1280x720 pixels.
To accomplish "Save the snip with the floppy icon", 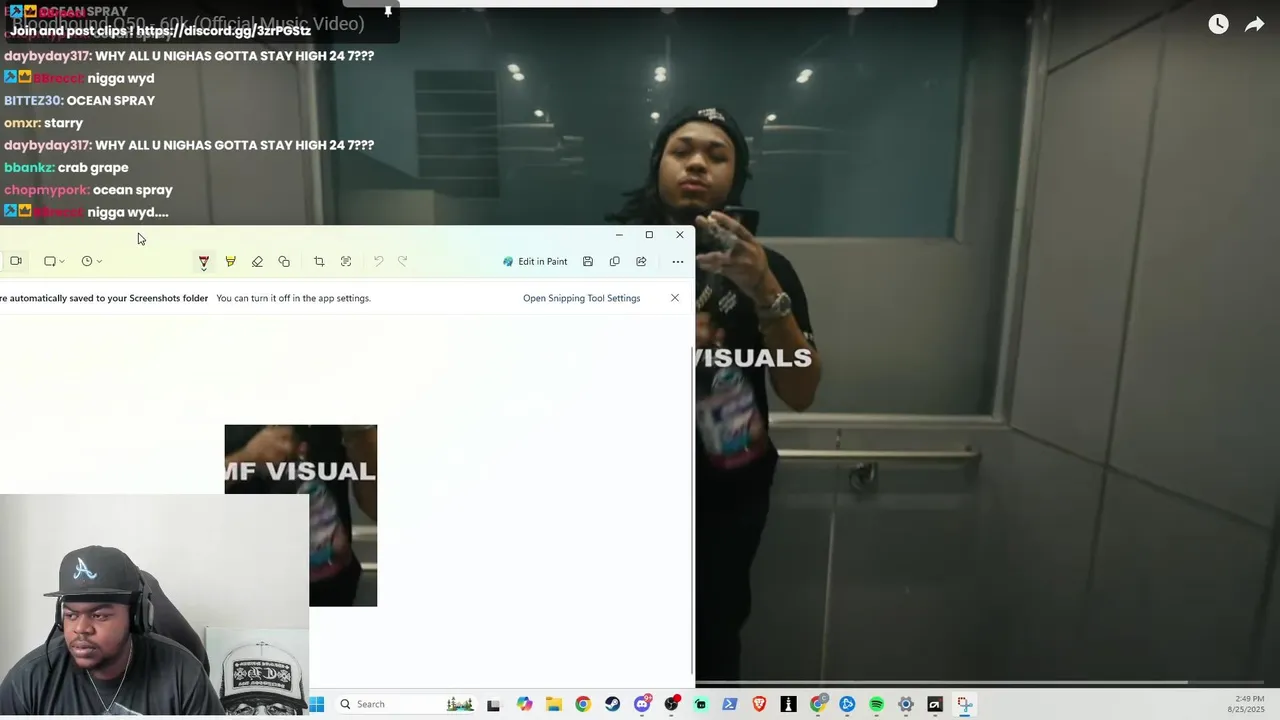I will [x=588, y=261].
